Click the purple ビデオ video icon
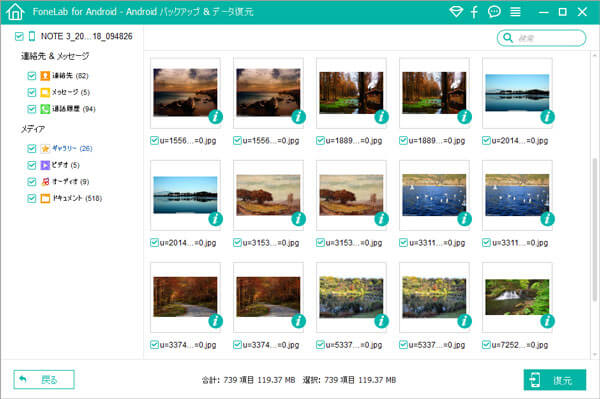Viewport: 600px width, 399px height. point(45,165)
